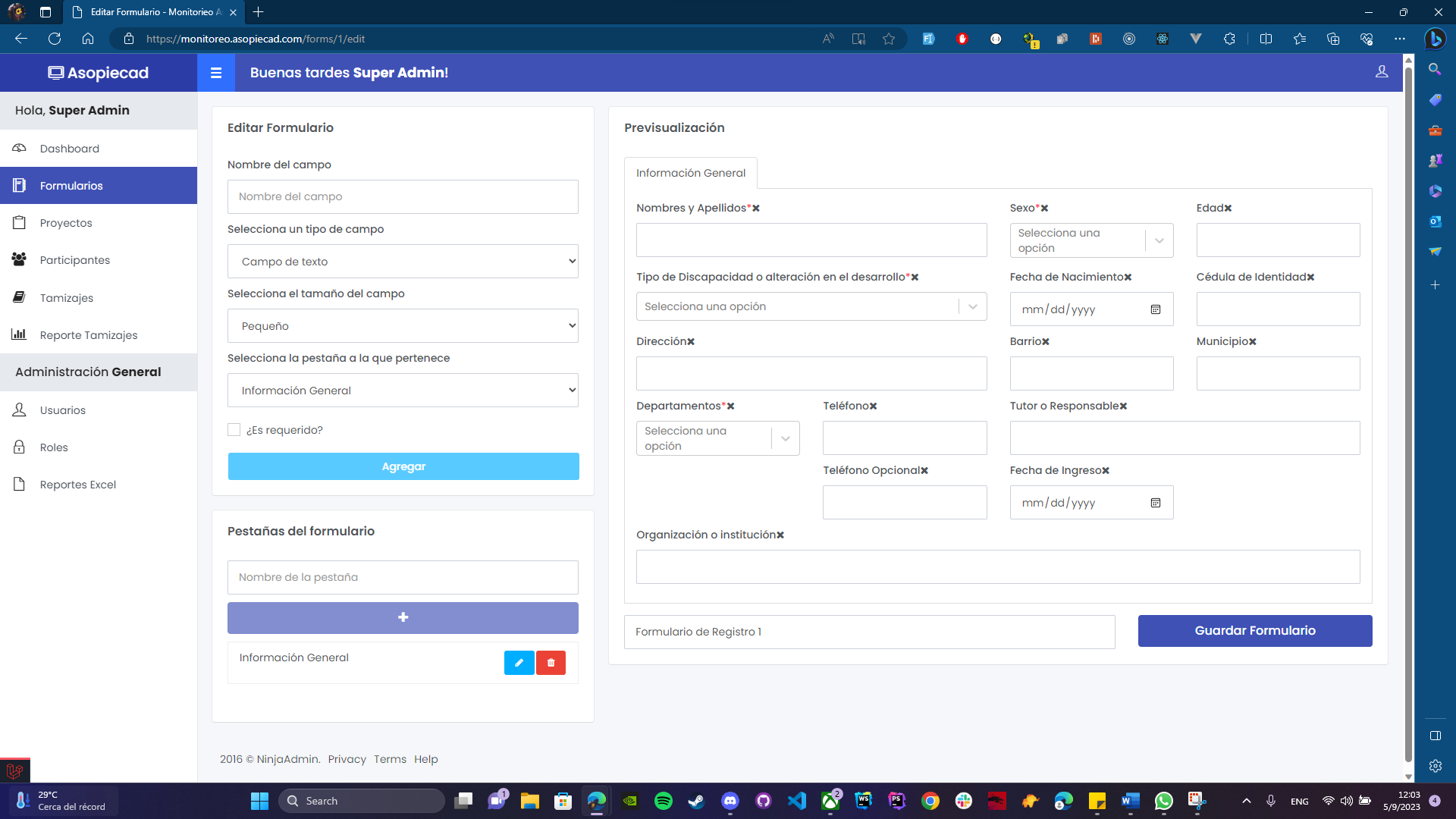
Task: Click the blue edit pencil for Información General
Action: [519, 663]
